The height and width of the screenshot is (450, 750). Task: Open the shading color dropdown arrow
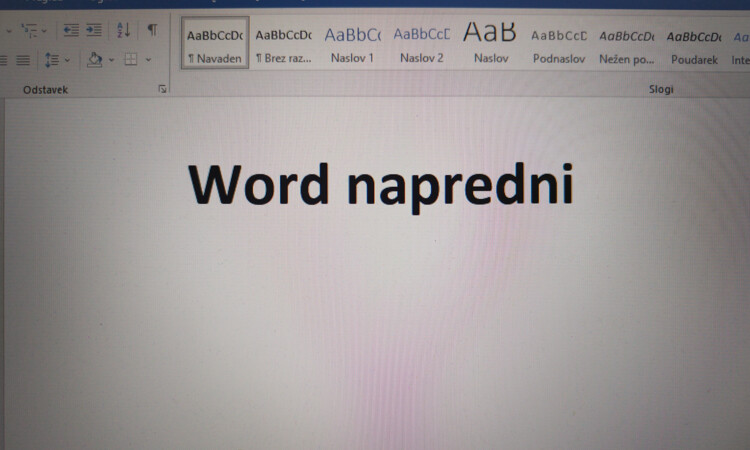coord(111,60)
